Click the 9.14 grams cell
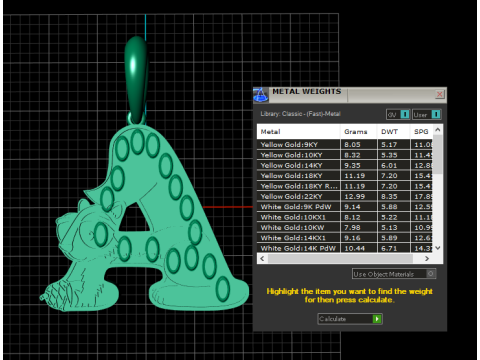Screen dimensions: 480x360 [359, 207]
